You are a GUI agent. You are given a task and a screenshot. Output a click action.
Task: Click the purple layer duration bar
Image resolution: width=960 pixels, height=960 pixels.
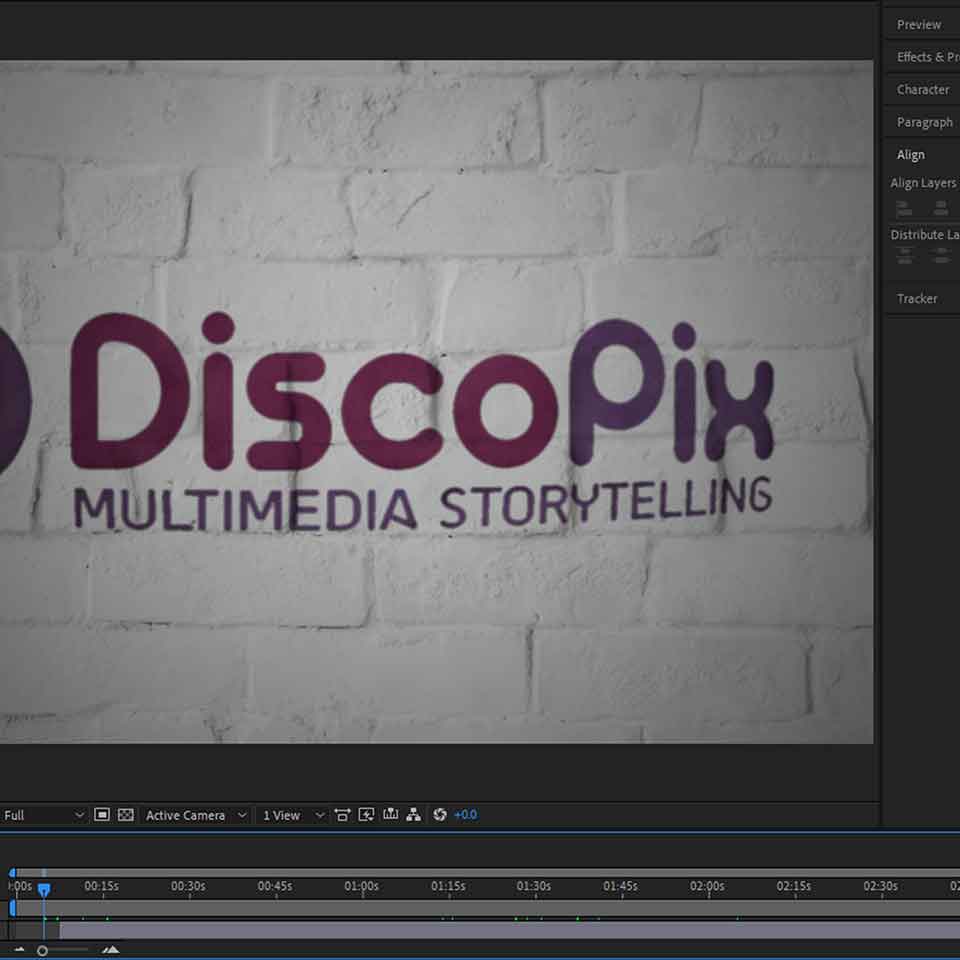point(509,931)
